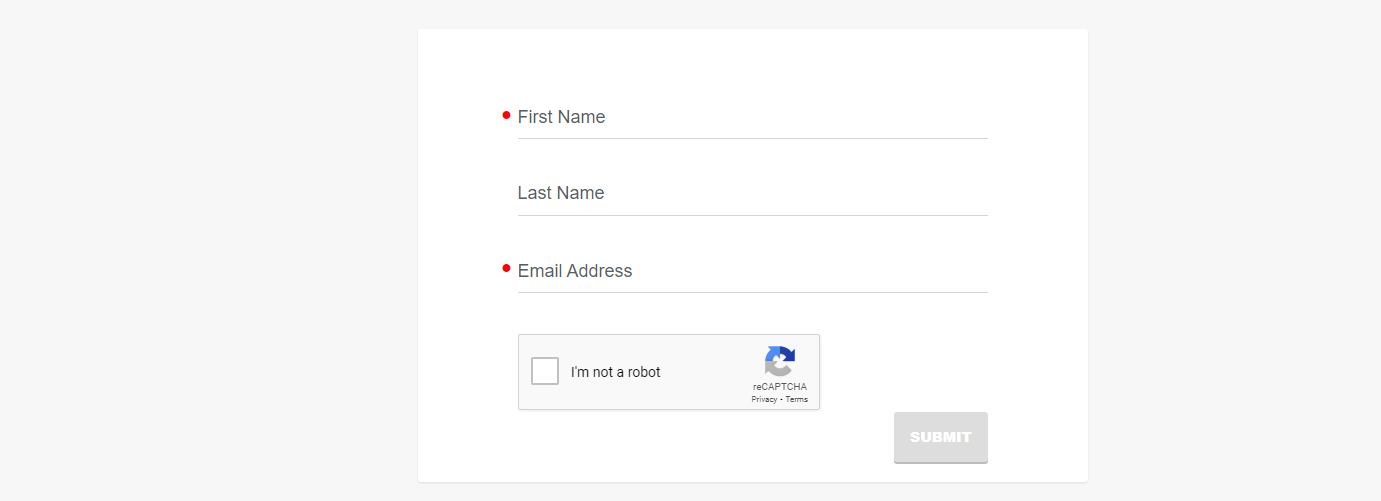1381x501 pixels.
Task: Open the reCAPTCHA Terms link
Action: point(796,399)
